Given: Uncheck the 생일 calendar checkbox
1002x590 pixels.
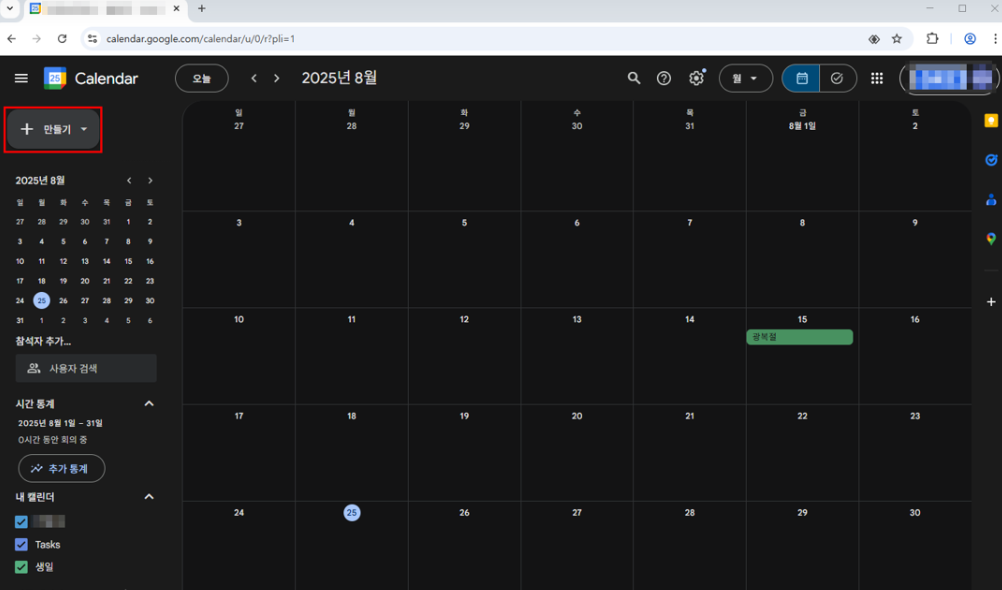Looking at the screenshot, I should tap(22, 567).
